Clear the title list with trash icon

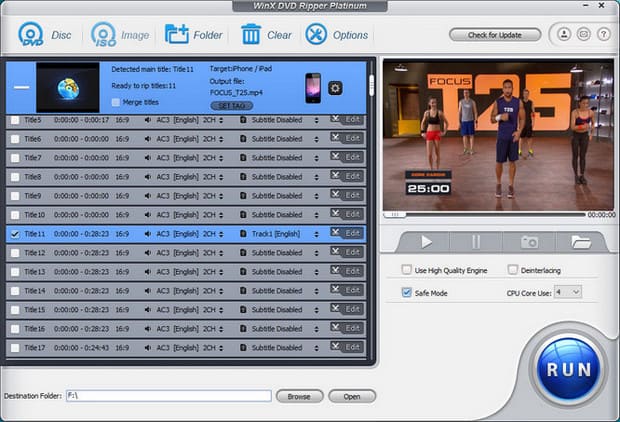[x=251, y=35]
